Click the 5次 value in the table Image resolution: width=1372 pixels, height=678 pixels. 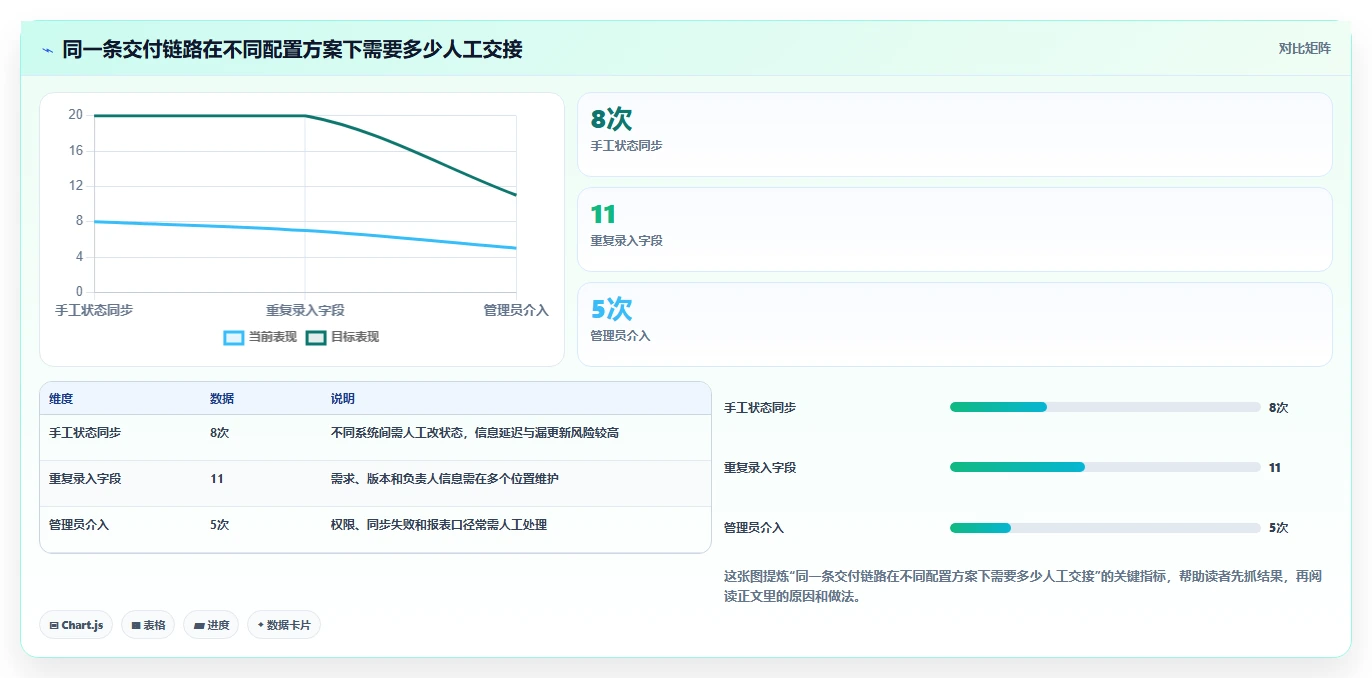click(220, 525)
